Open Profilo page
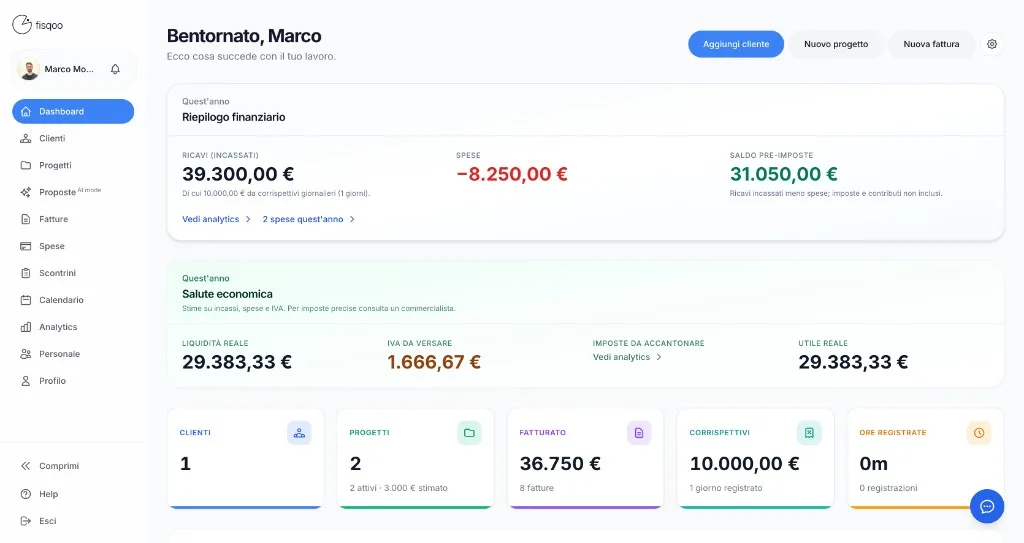1024x543 pixels. 73,381
